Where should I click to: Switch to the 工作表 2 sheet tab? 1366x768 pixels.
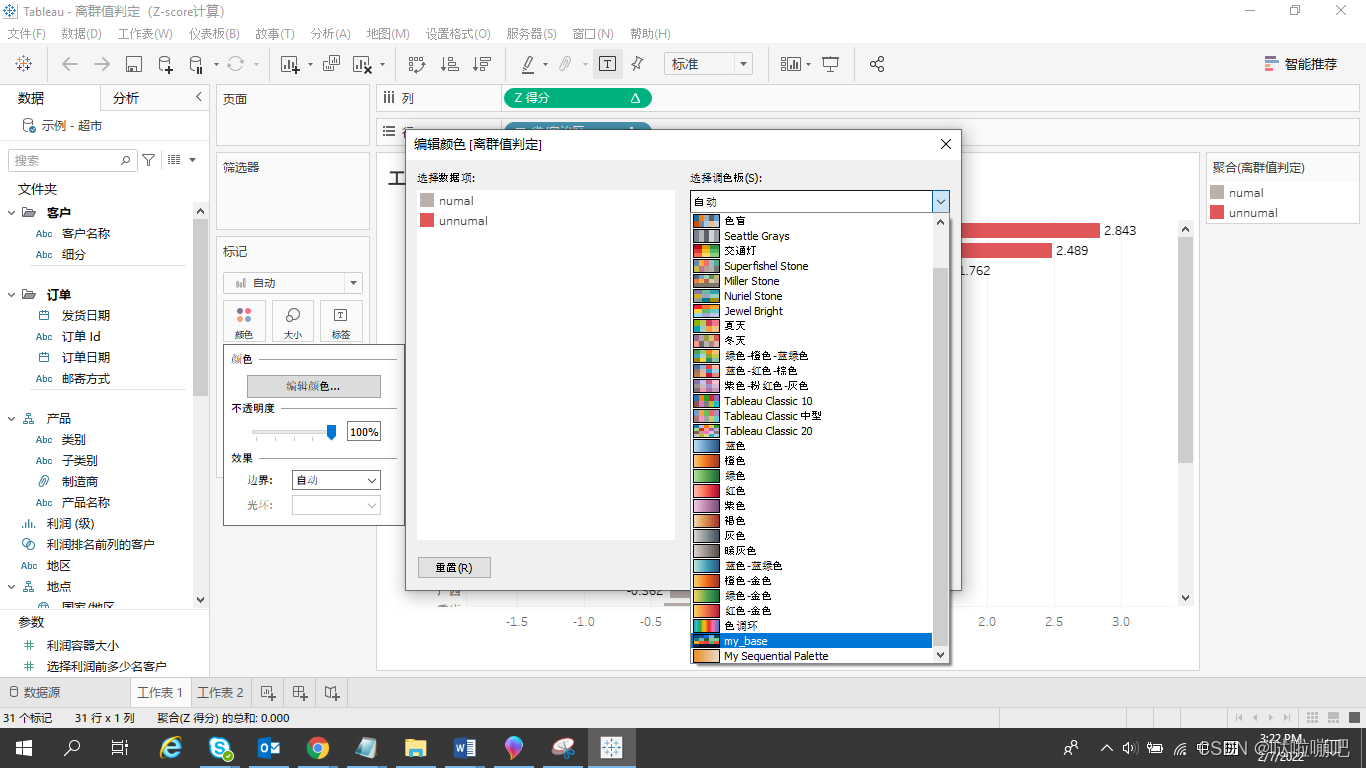click(220, 692)
